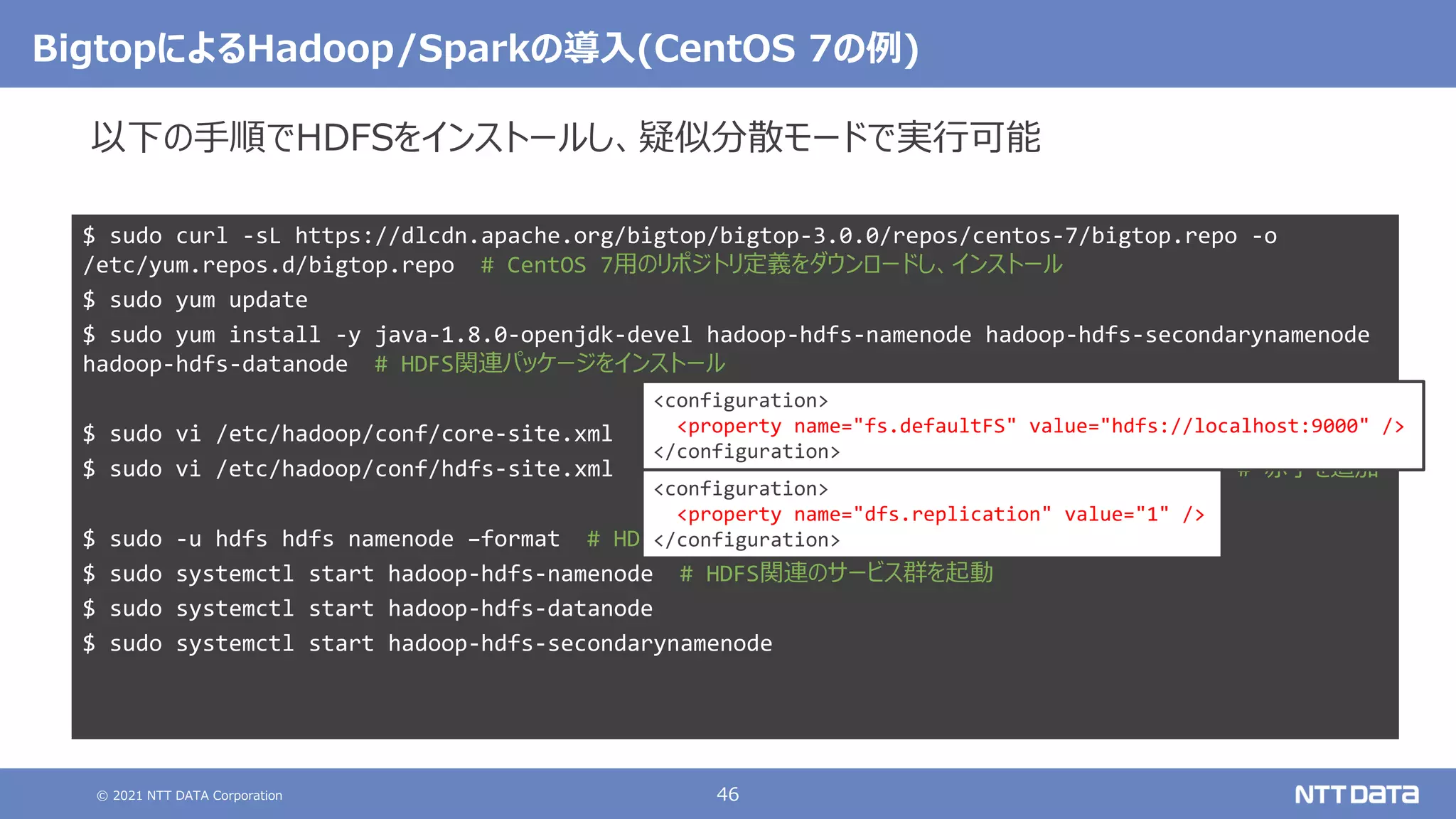Viewport: 1456px width, 819px height.
Task: Click the copyright 2021 NTT DATA Corporation text
Action: (x=190, y=796)
